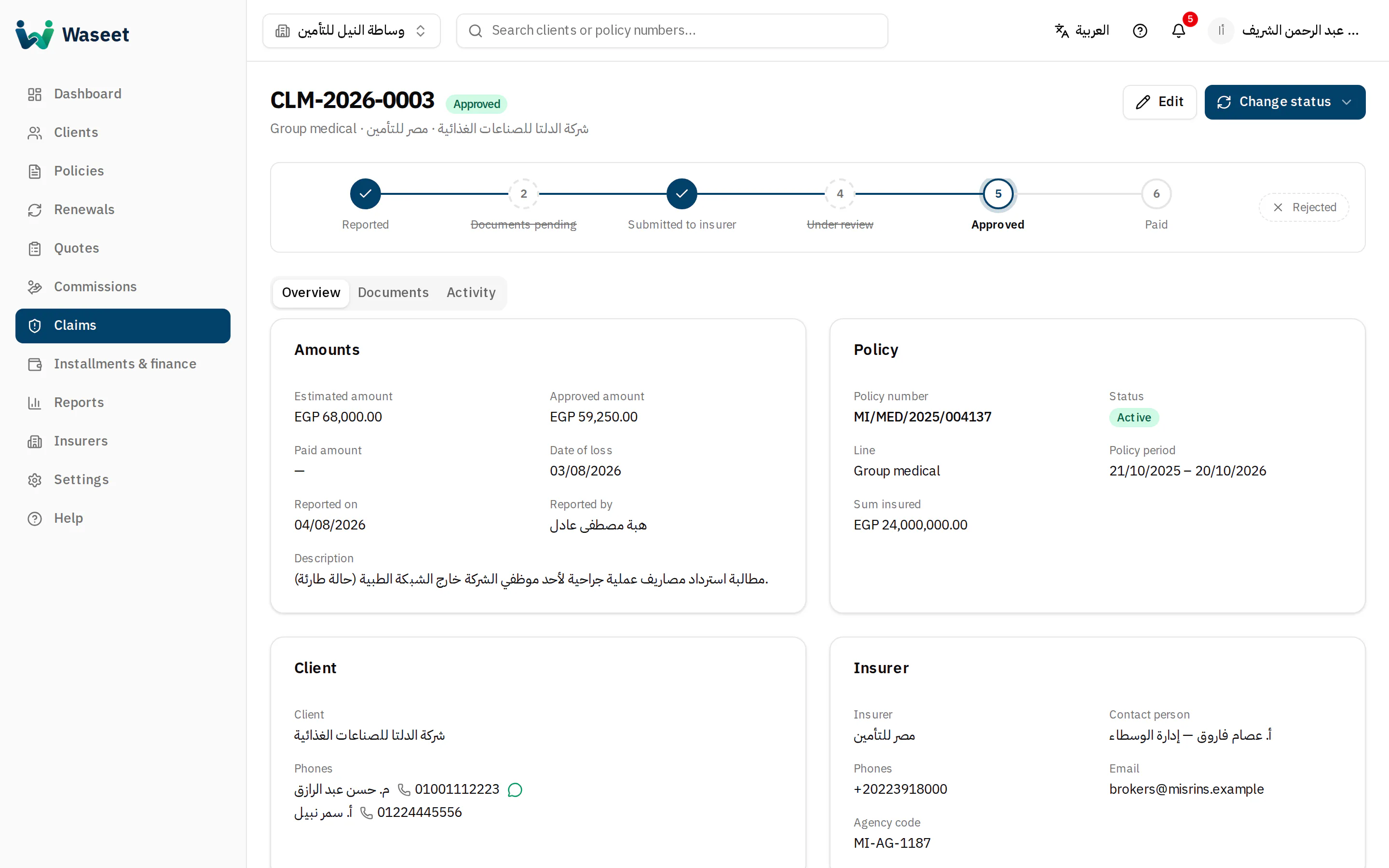Expand the Change status dropdown
The width and height of the screenshot is (1389, 868).
pyautogui.click(x=1284, y=102)
